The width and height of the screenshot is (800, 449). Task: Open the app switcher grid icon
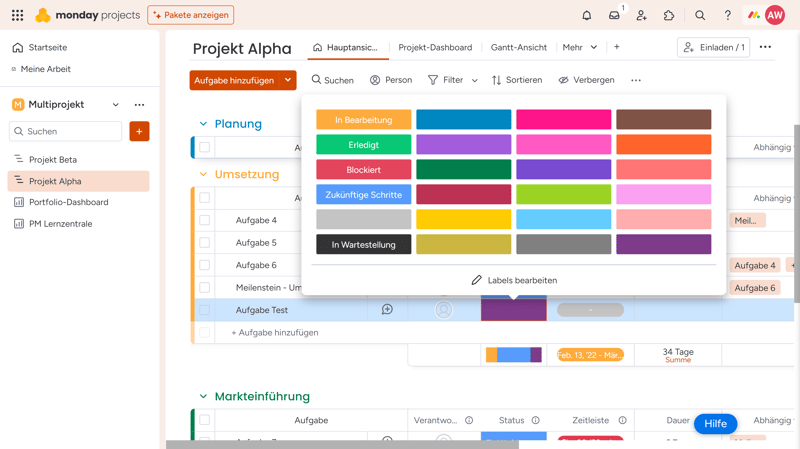[17, 16]
